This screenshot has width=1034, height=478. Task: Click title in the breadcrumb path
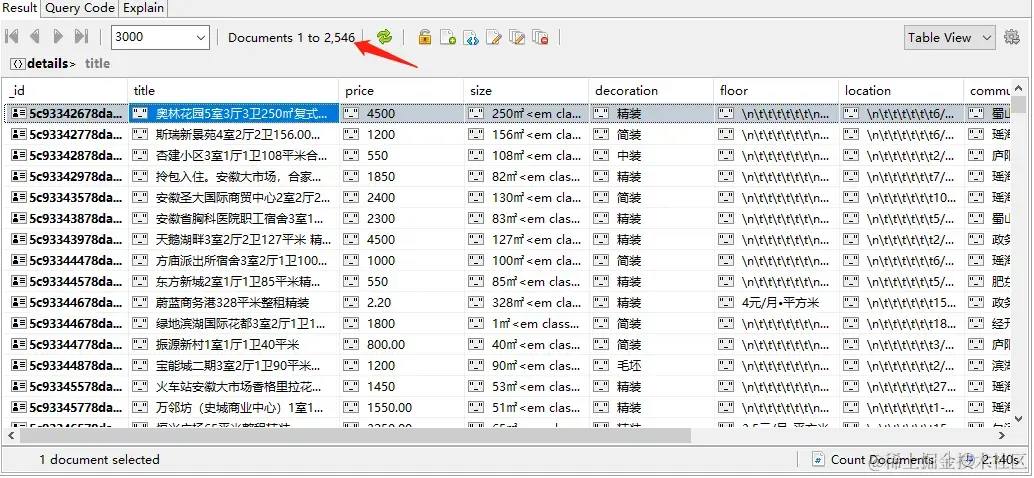click(98, 64)
